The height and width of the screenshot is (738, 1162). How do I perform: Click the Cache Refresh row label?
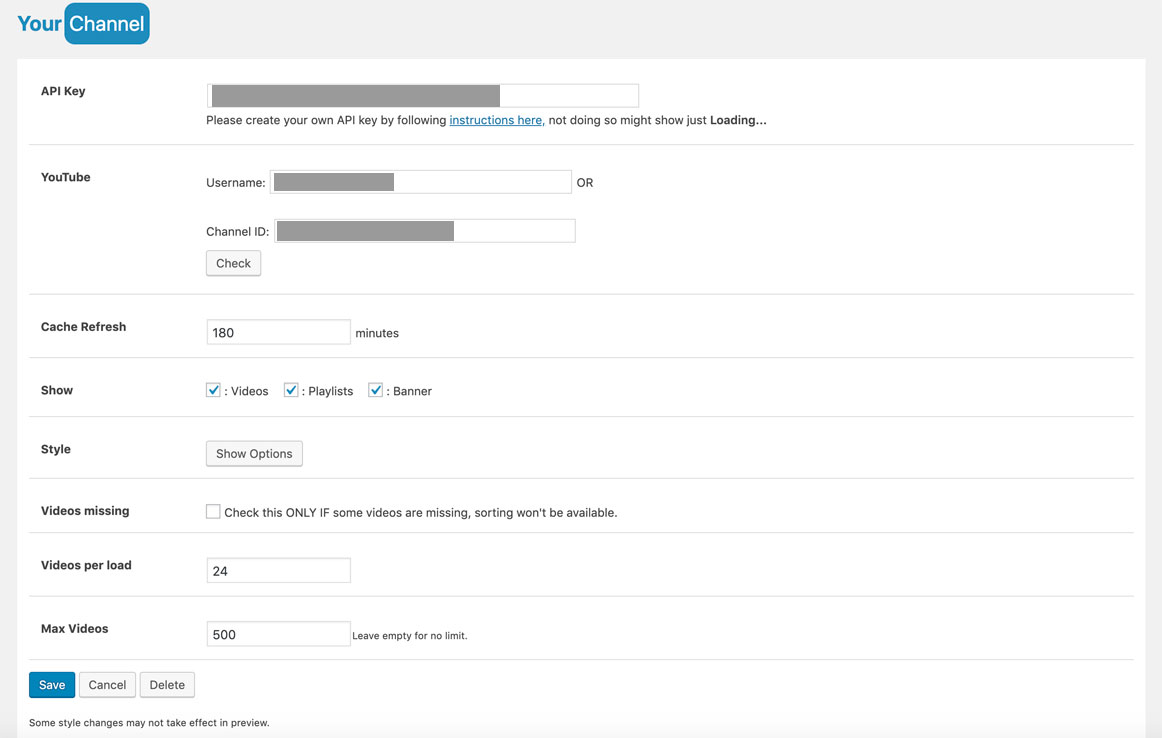[x=83, y=326]
